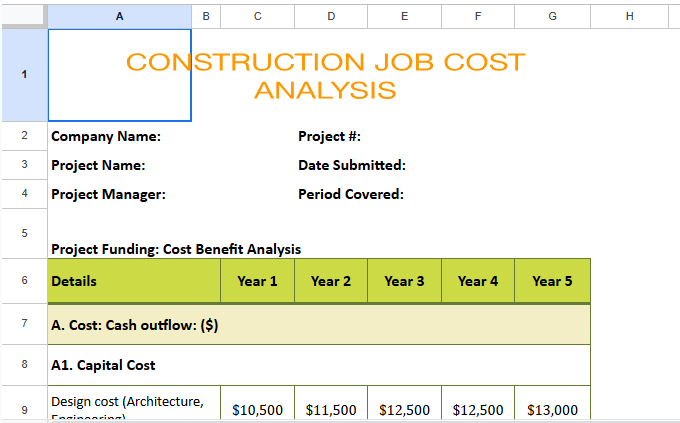
Task: Click the Project Manager cell
Action: pyautogui.click(x=108, y=194)
